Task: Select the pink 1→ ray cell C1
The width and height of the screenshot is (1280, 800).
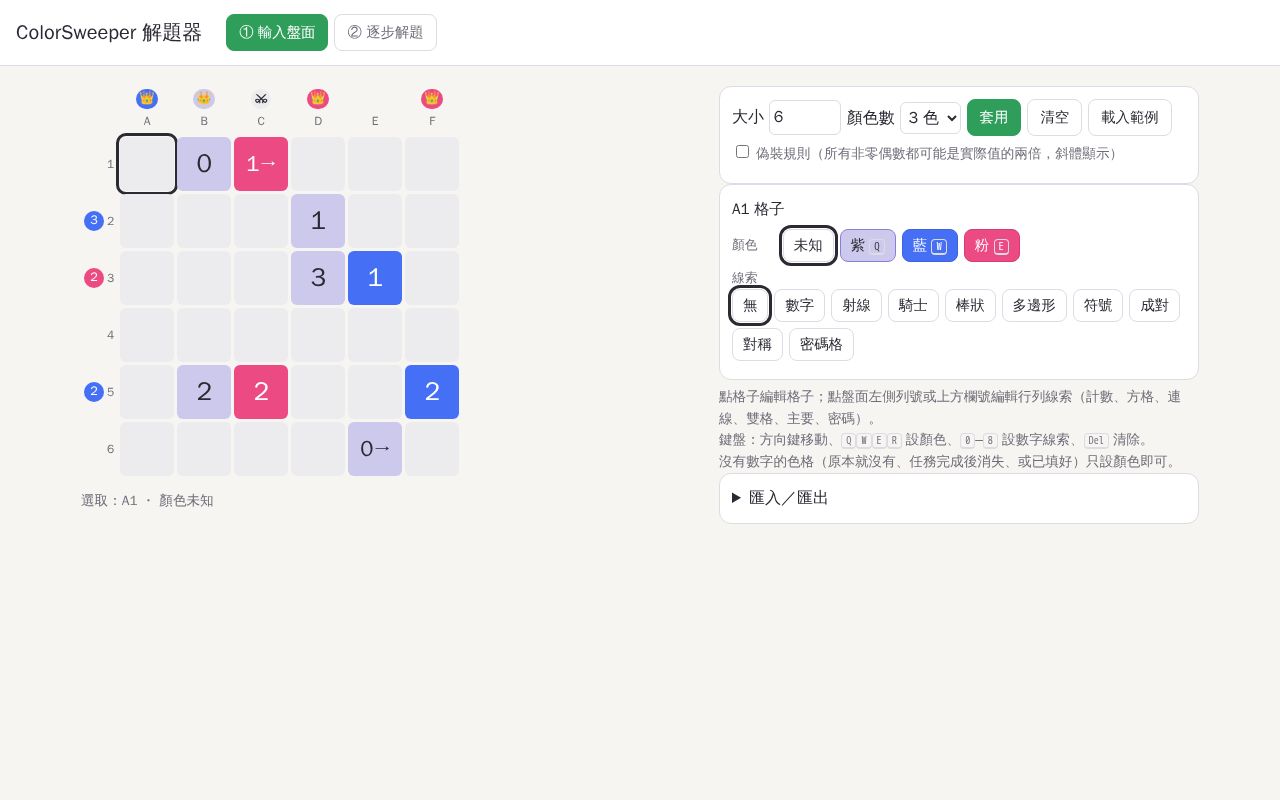Action: pyautogui.click(x=261, y=164)
